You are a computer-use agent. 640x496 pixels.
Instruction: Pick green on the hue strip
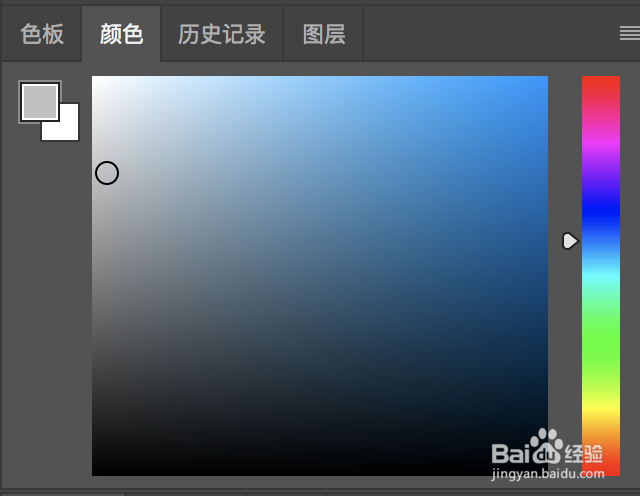pyautogui.click(x=601, y=339)
